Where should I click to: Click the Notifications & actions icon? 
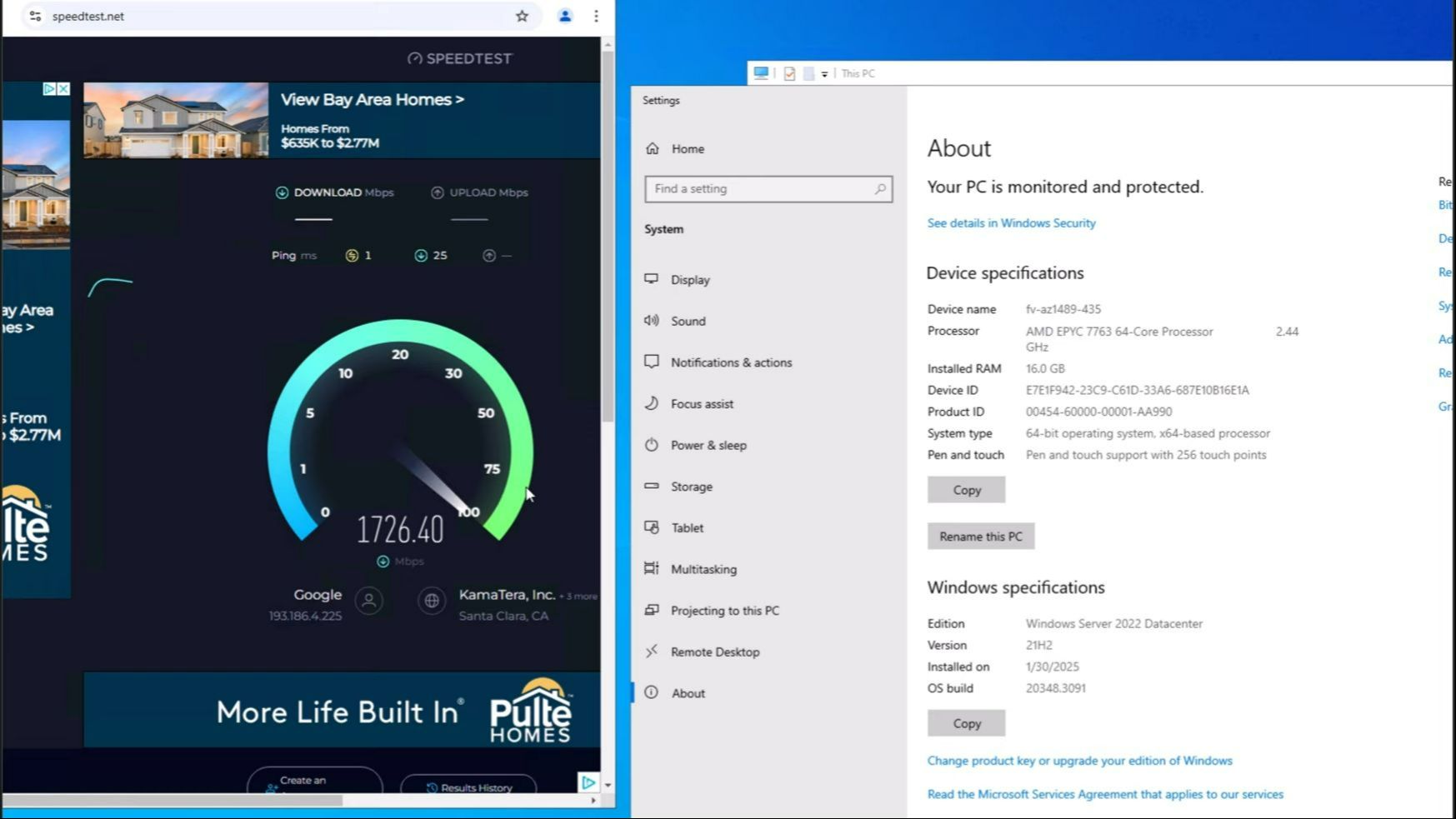[x=652, y=362]
